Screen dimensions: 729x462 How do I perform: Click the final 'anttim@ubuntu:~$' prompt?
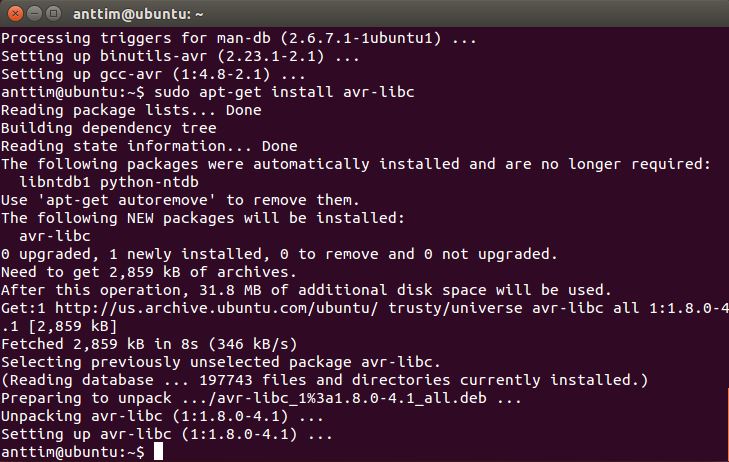click(x=73, y=452)
